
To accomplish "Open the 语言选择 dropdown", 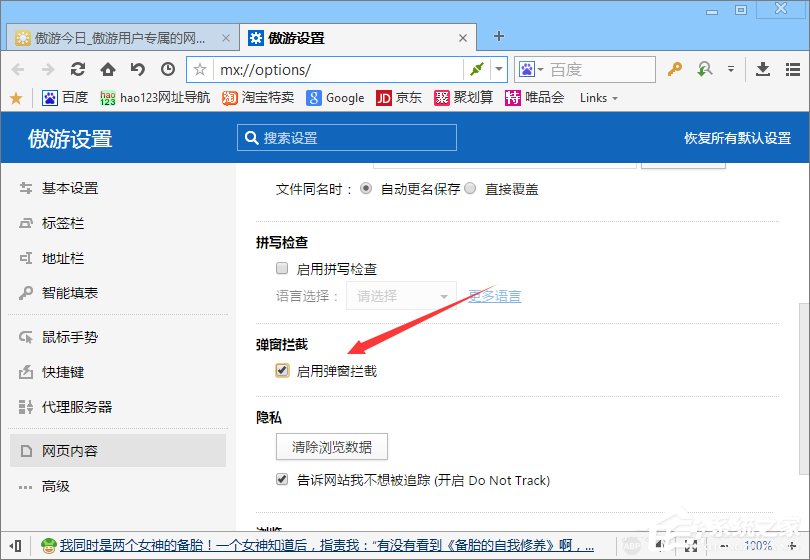I will (401, 296).
